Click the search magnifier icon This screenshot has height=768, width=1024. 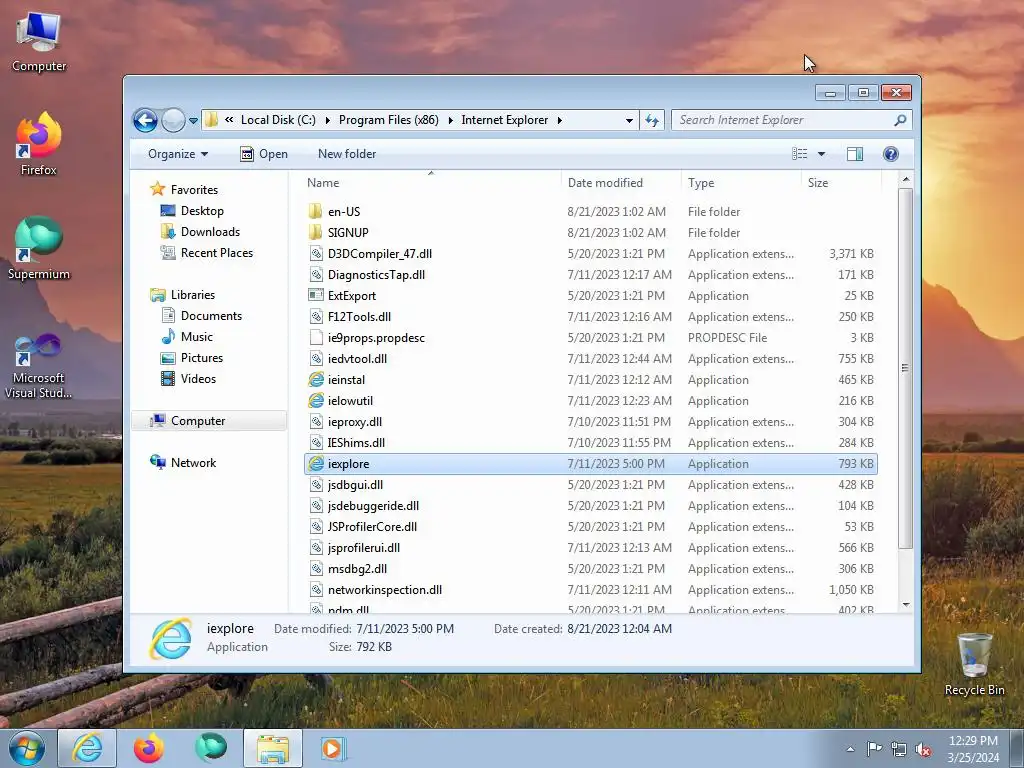(x=900, y=120)
